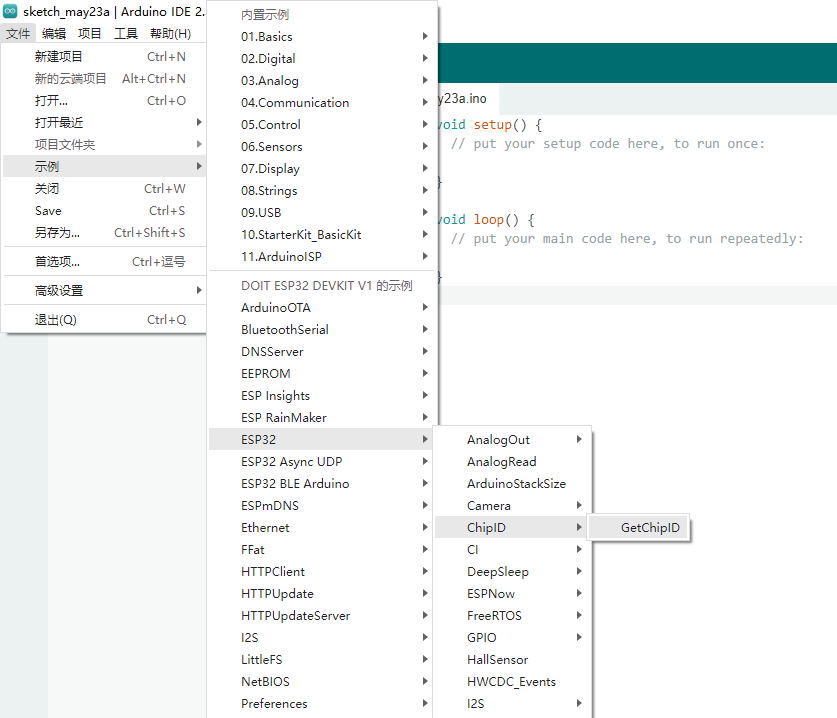837x718 pixels.
Task: Open ChipID submenu
Action: [x=512, y=527]
